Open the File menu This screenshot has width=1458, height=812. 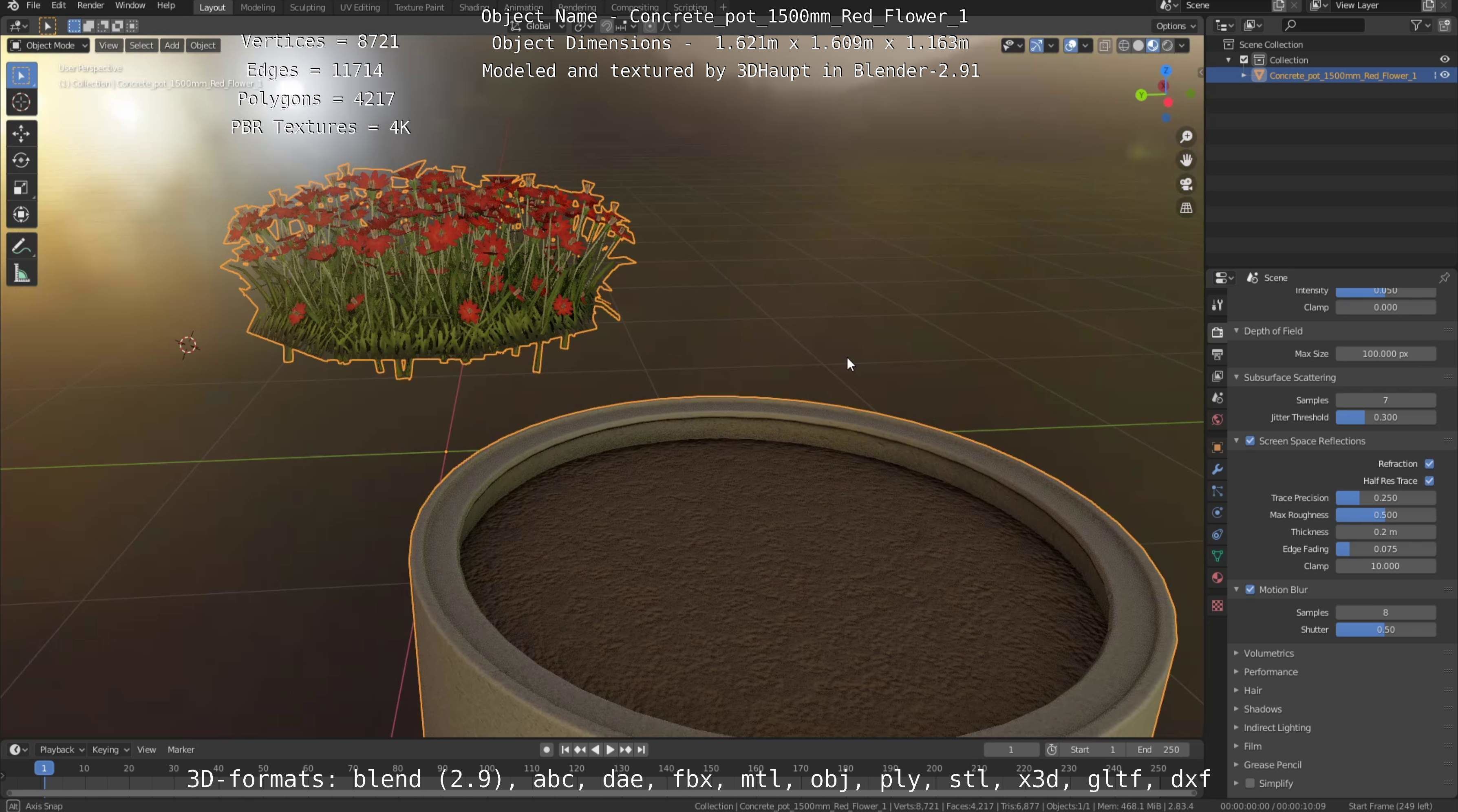click(x=33, y=6)
